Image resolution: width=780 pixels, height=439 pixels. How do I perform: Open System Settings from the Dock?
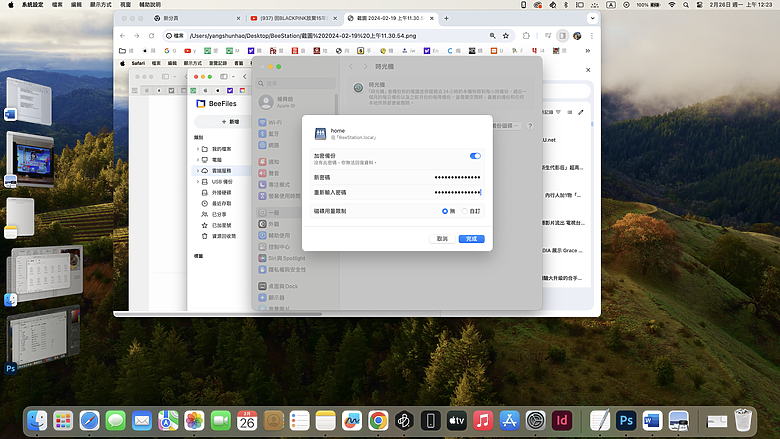click(536, 421)
